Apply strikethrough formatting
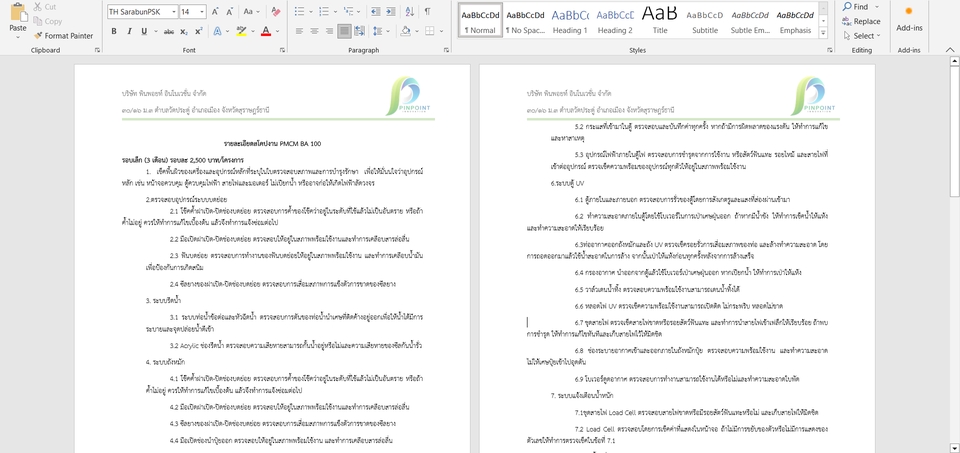 click(169, 31)
